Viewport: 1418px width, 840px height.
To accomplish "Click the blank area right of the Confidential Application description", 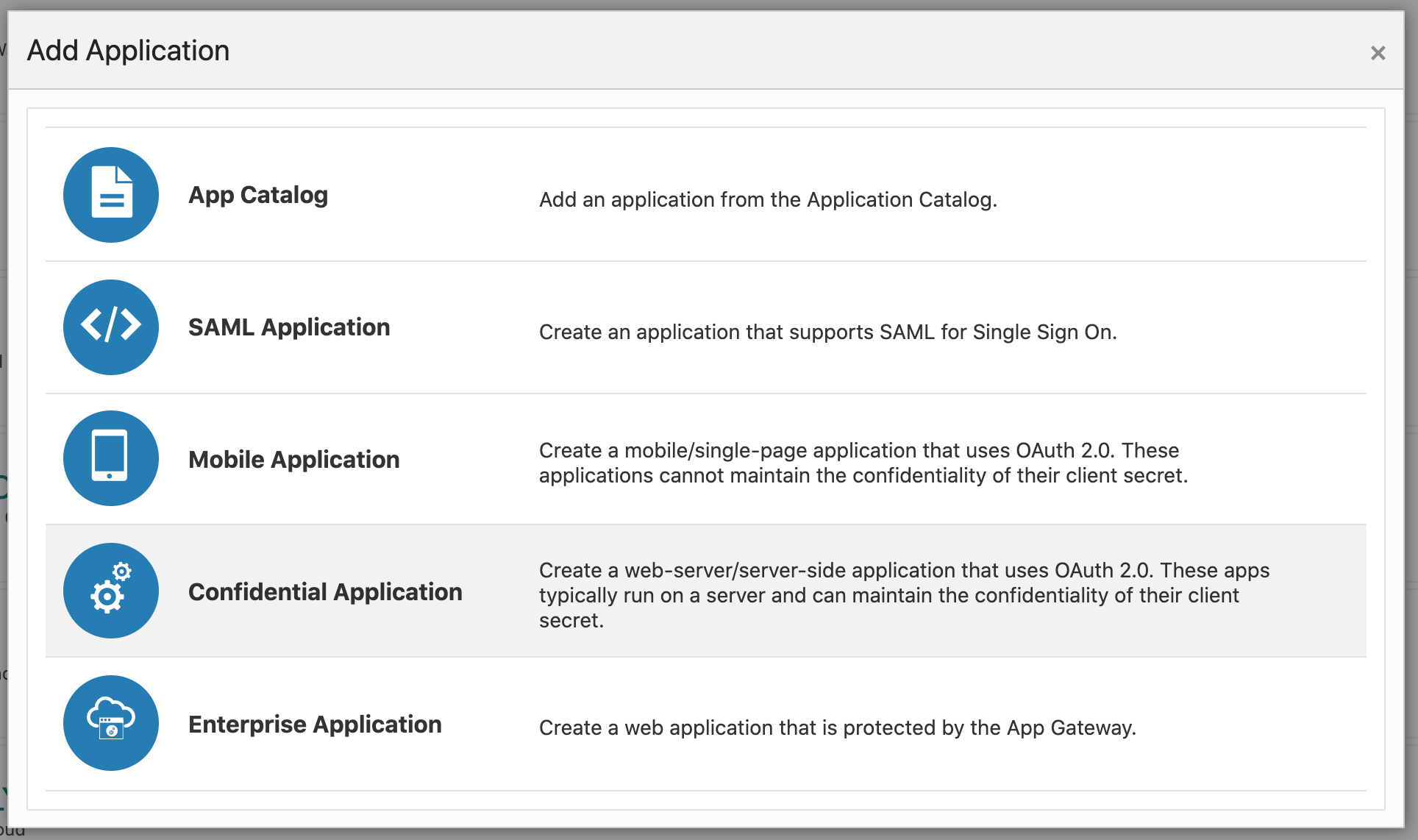I will coord(1320,592).
